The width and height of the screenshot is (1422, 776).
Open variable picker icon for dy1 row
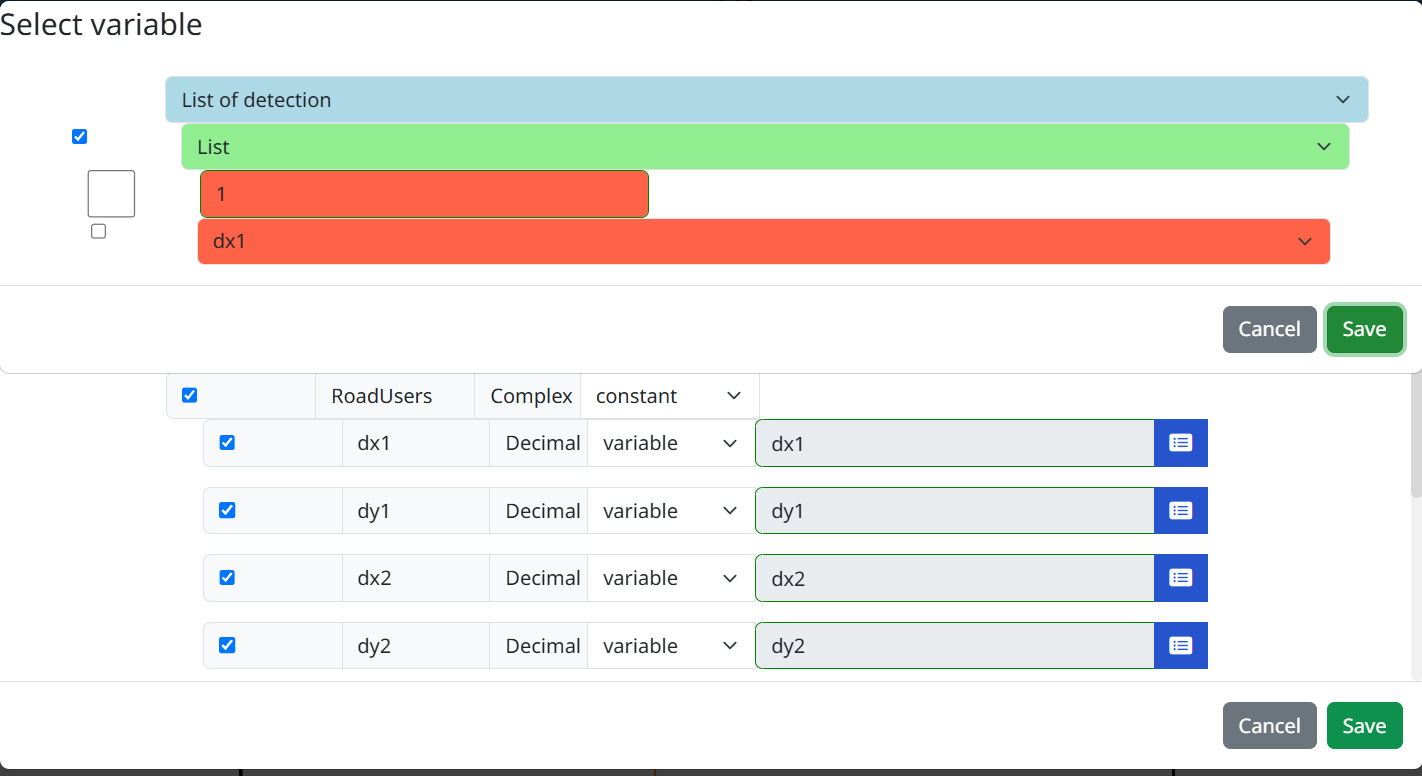(x=1181, y=511)
